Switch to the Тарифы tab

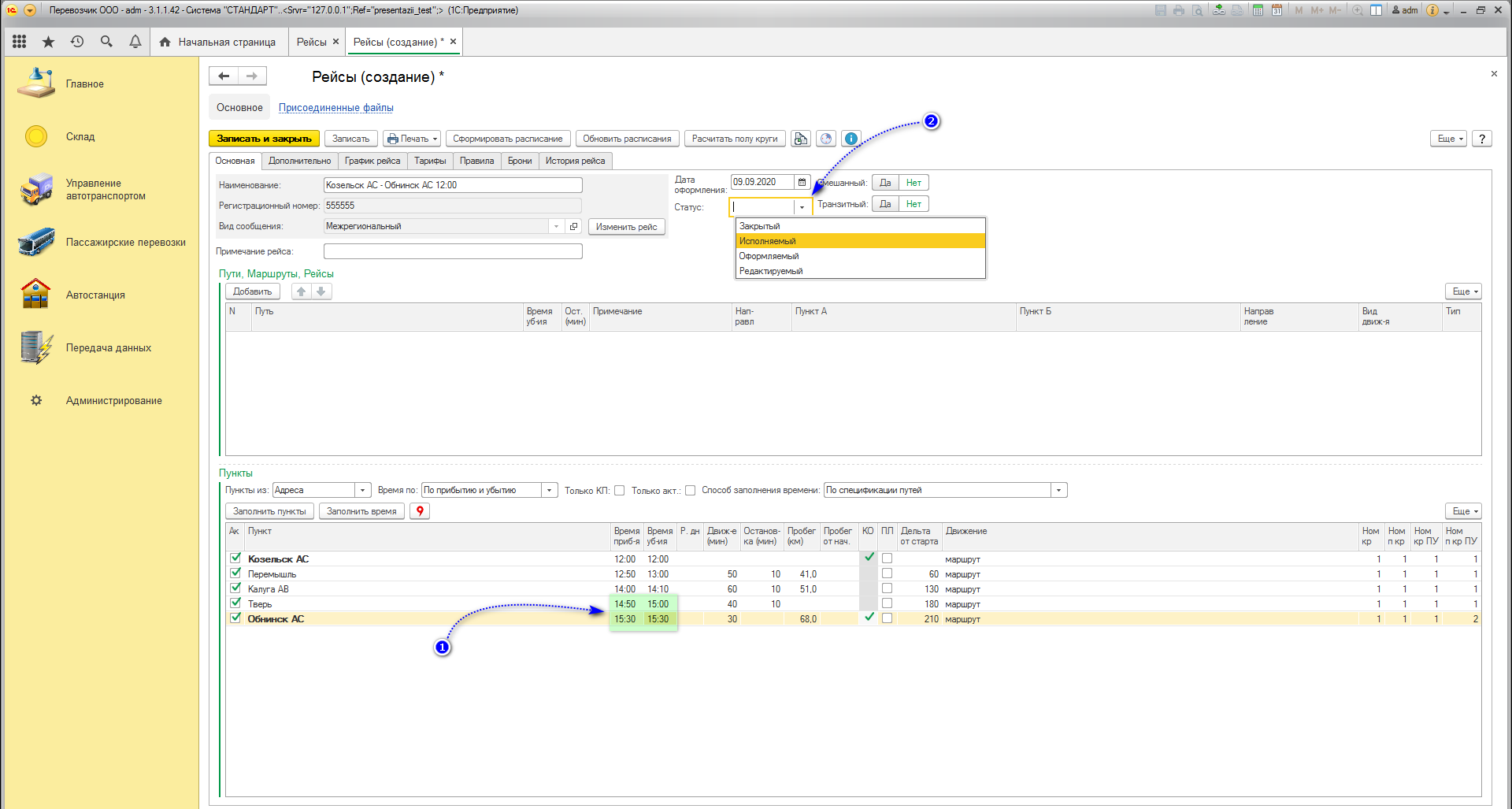430,161
